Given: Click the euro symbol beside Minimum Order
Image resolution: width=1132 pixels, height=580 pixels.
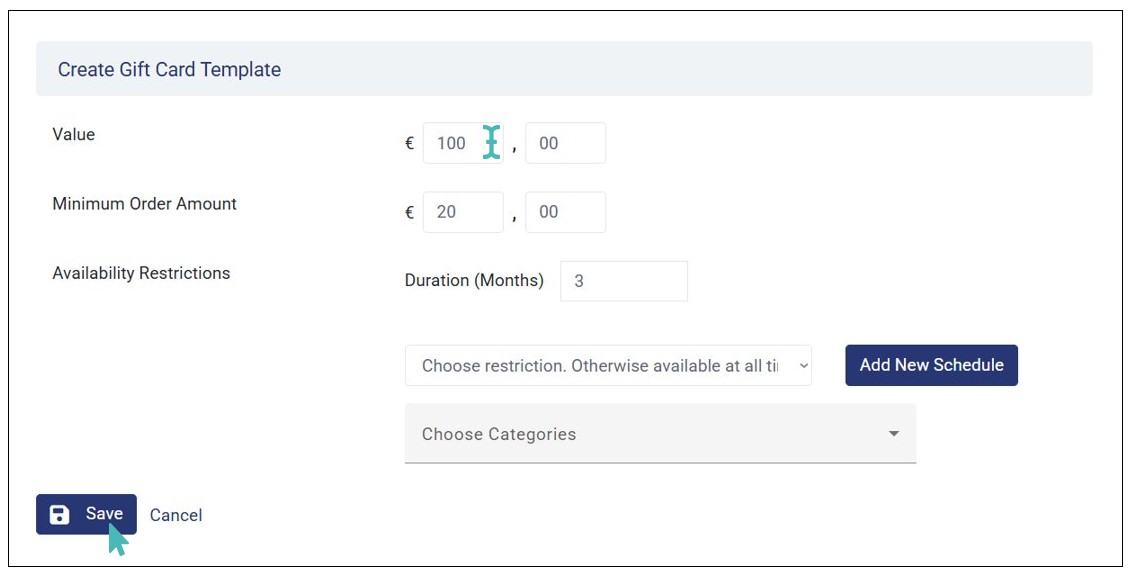Looking at the screenshot, I should (x=410, y=212).
